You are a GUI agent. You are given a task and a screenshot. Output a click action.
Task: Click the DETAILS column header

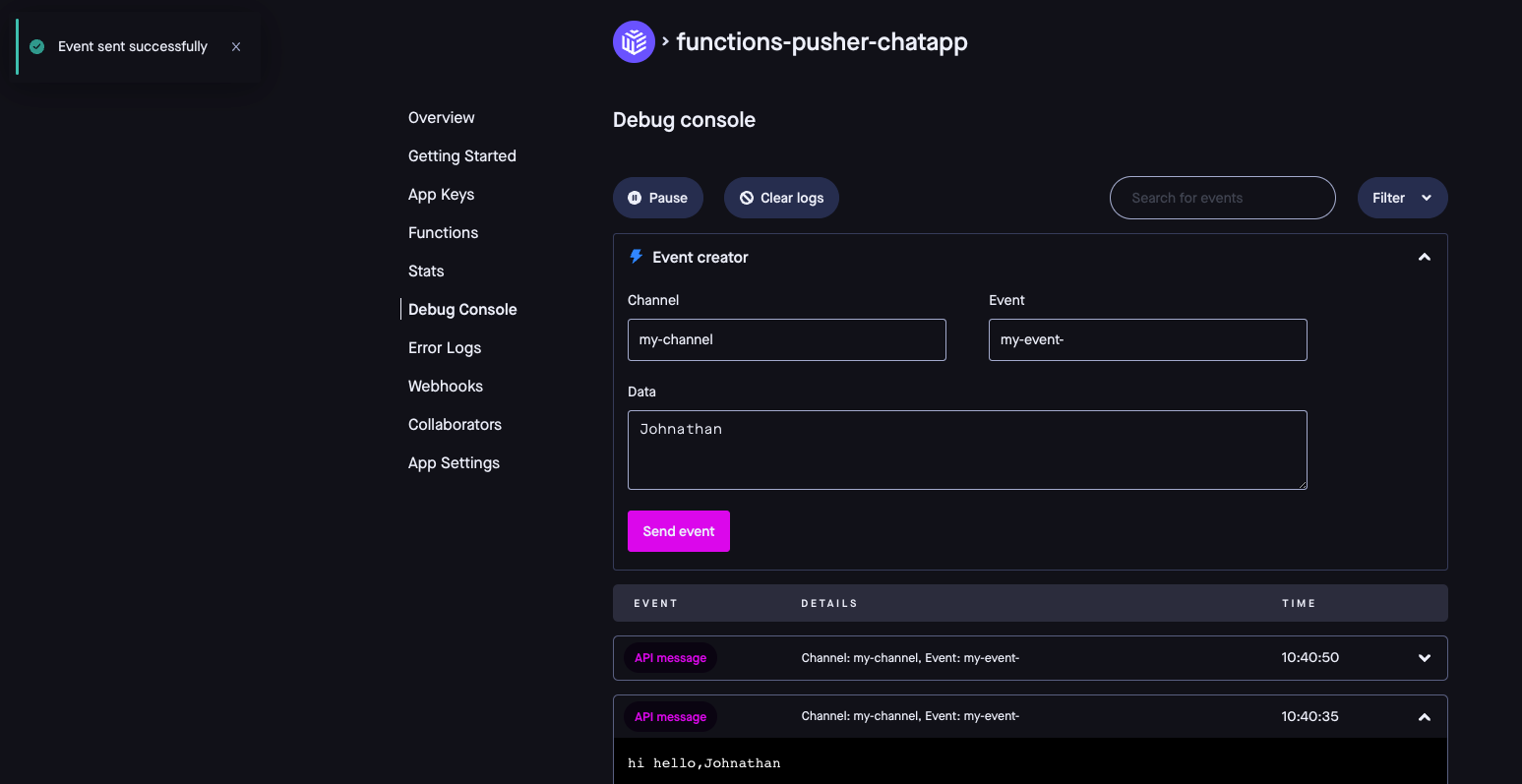coord(829,603)
